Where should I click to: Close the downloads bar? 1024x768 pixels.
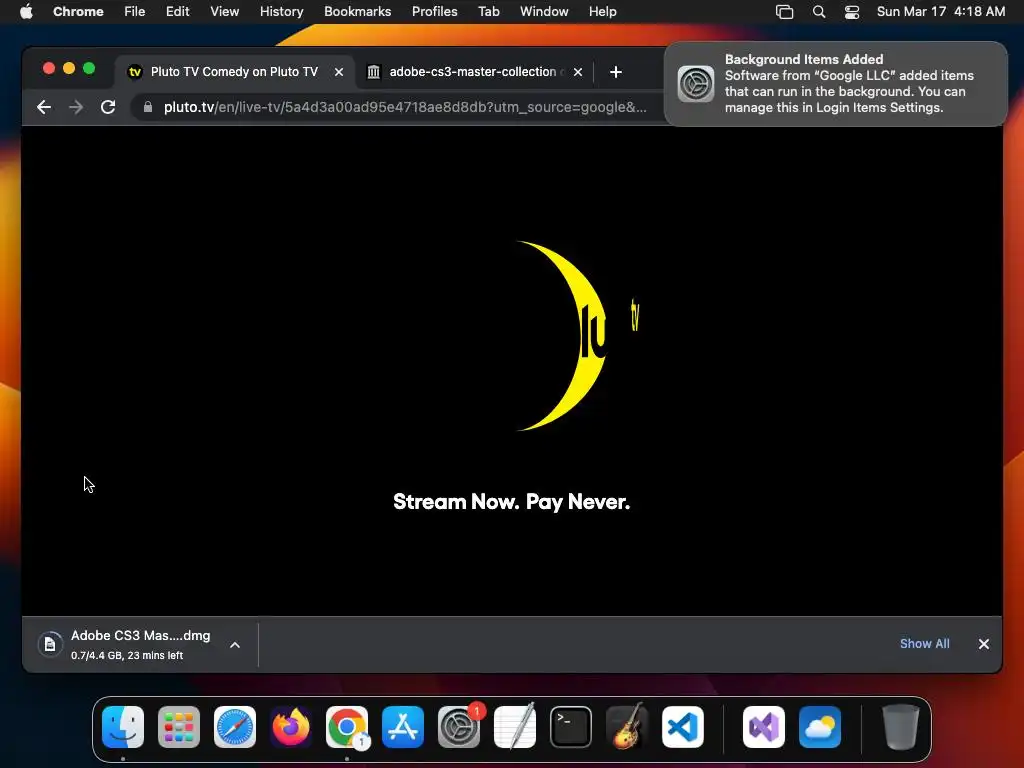[x=984, y=644]
